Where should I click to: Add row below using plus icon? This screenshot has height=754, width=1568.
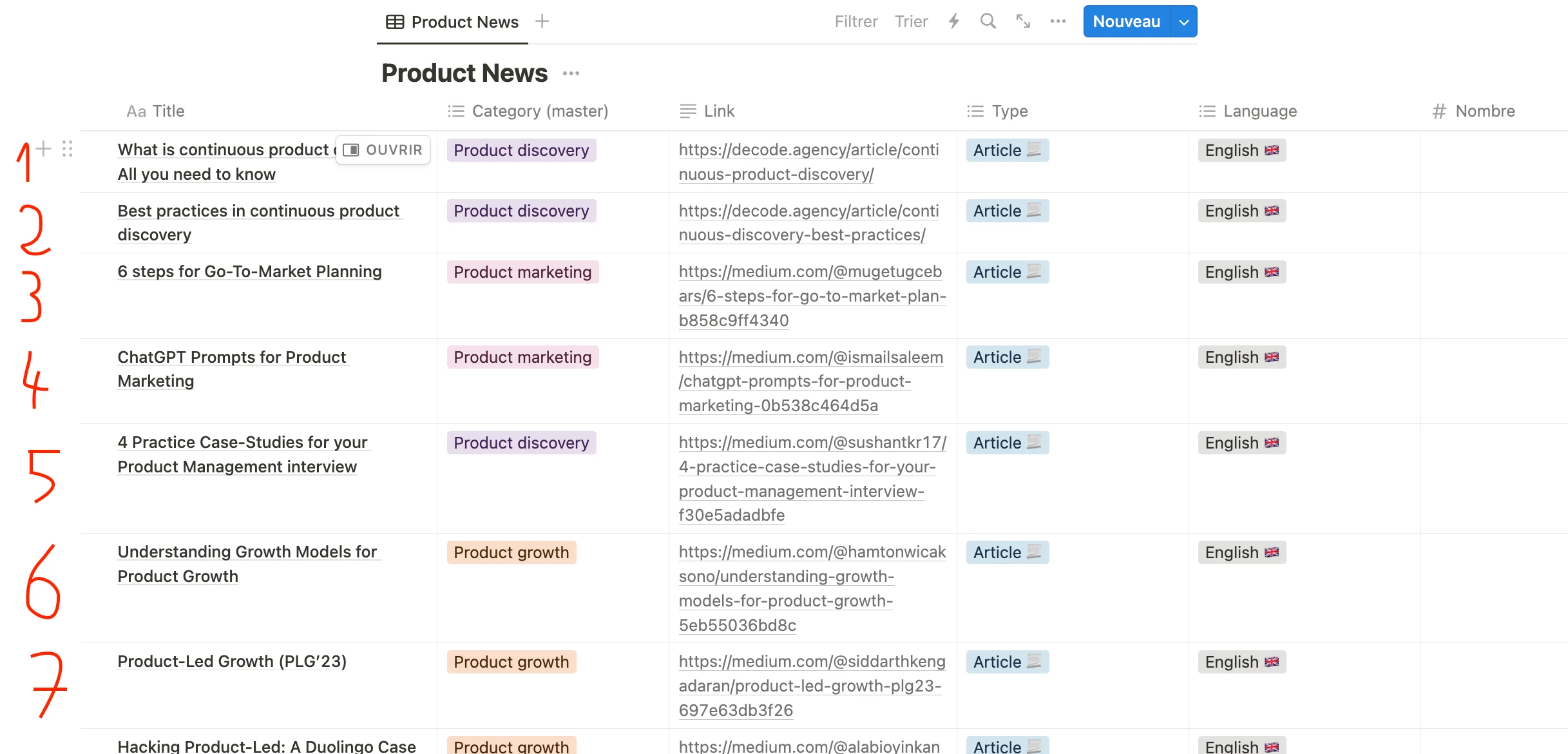(43, 149)
